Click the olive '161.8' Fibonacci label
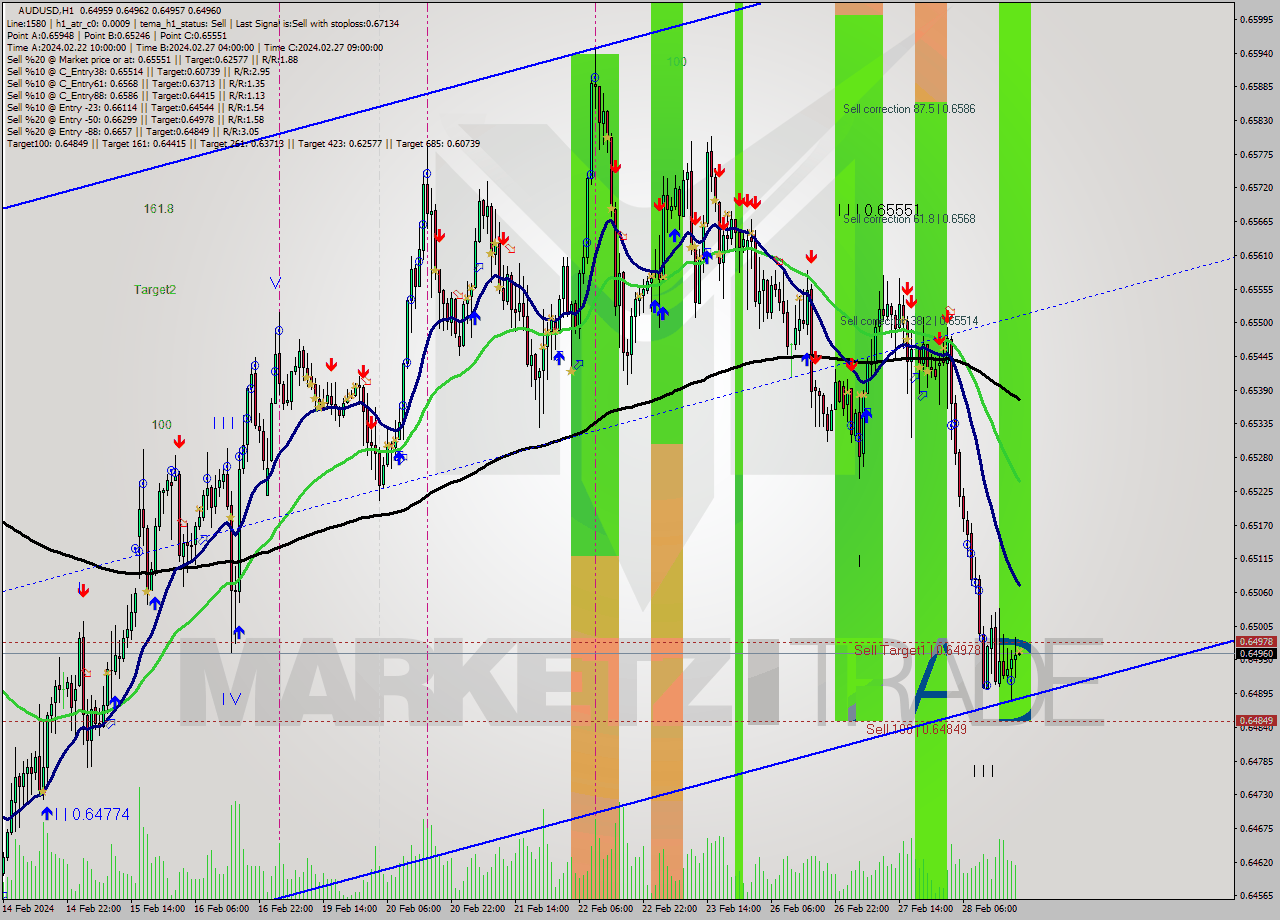 pyautogui.click(x=158, y=209)
